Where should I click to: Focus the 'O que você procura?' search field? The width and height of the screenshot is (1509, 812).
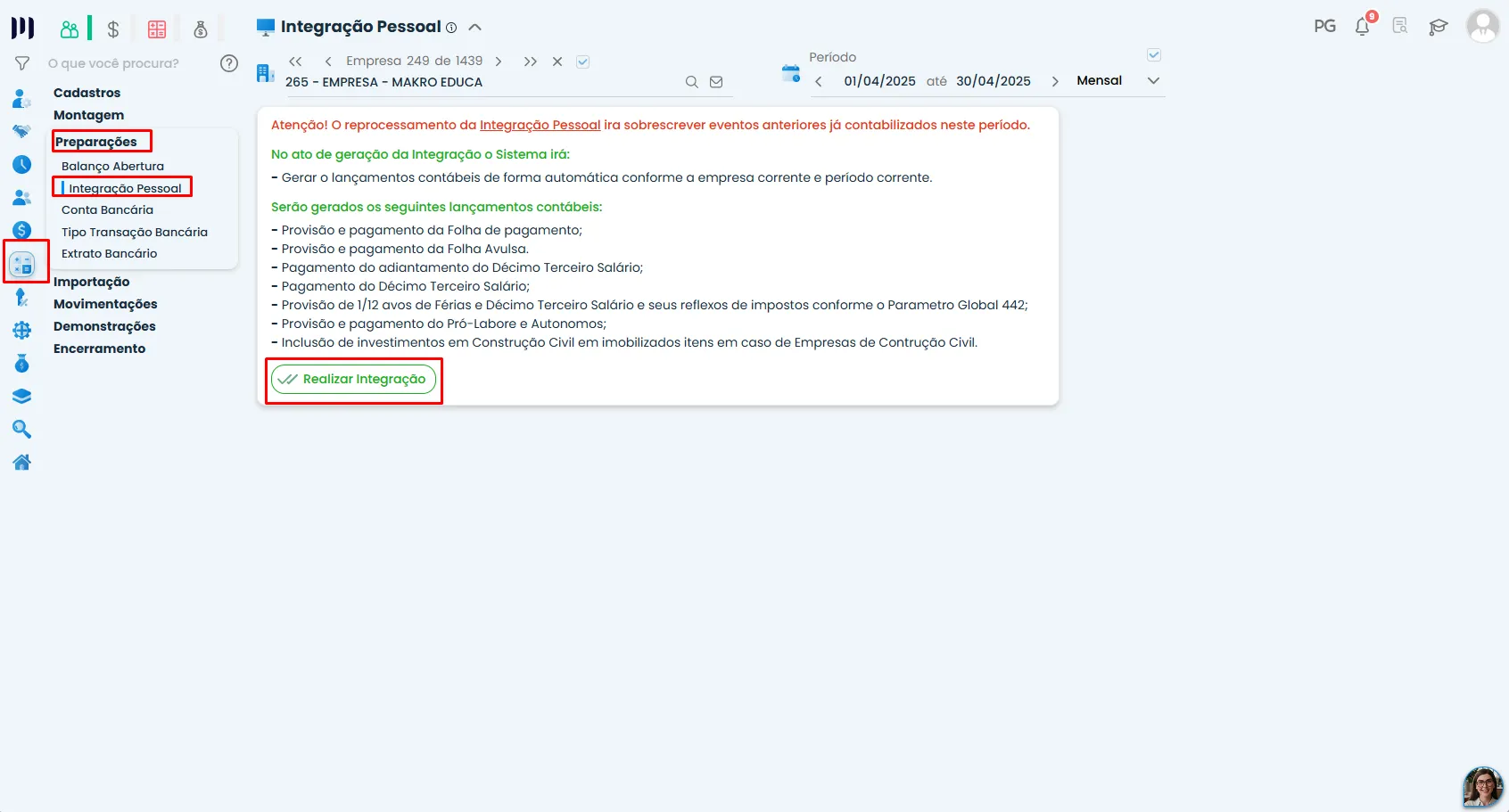[113, 63]
